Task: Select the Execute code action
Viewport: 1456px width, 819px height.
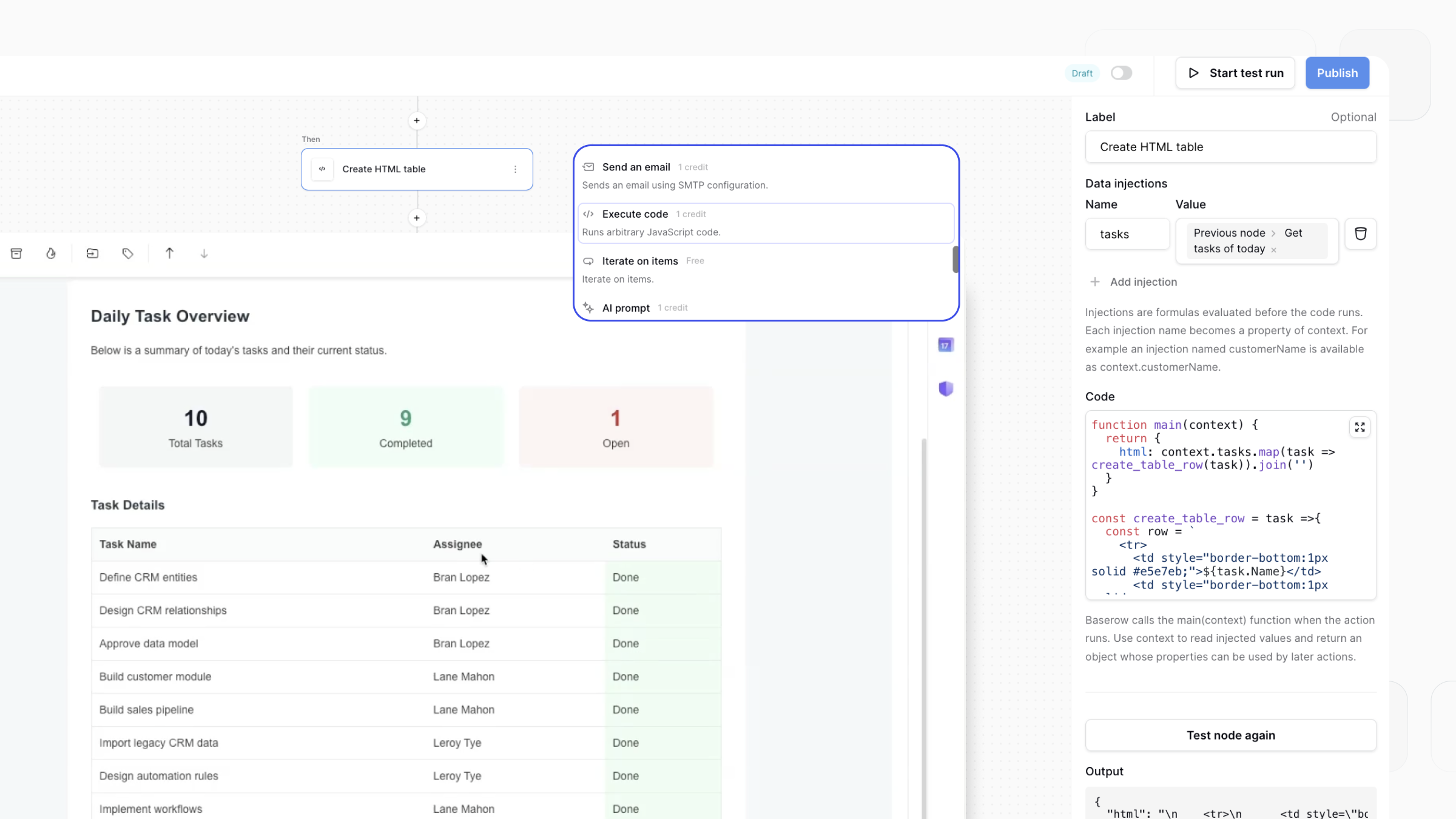Action: 766,223
